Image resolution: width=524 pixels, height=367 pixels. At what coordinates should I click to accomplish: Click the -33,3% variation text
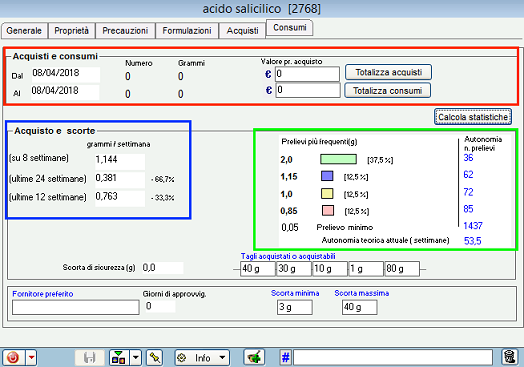tap(162, 198)
